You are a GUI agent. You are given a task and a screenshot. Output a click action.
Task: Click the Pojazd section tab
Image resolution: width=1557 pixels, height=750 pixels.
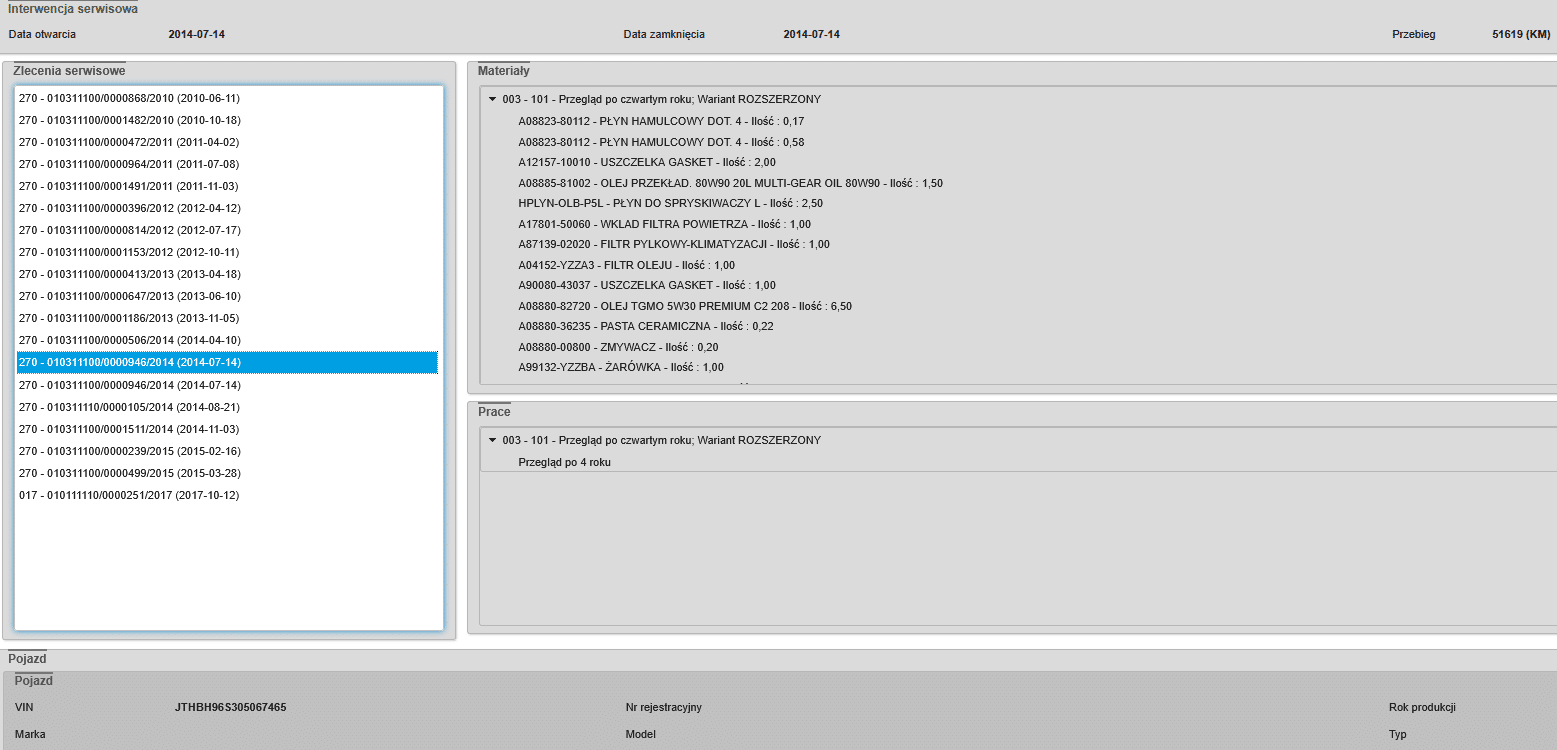click(27, 659)
